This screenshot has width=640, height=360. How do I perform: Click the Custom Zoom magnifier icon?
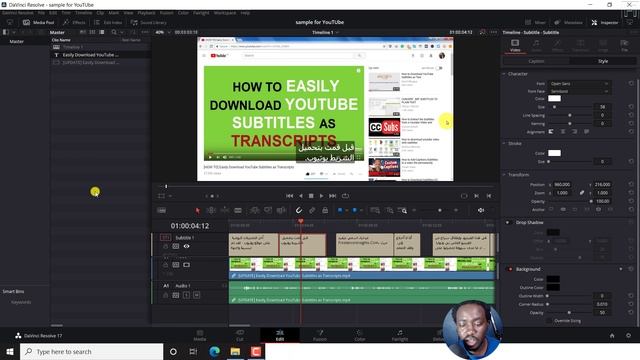tap(403, 211)
